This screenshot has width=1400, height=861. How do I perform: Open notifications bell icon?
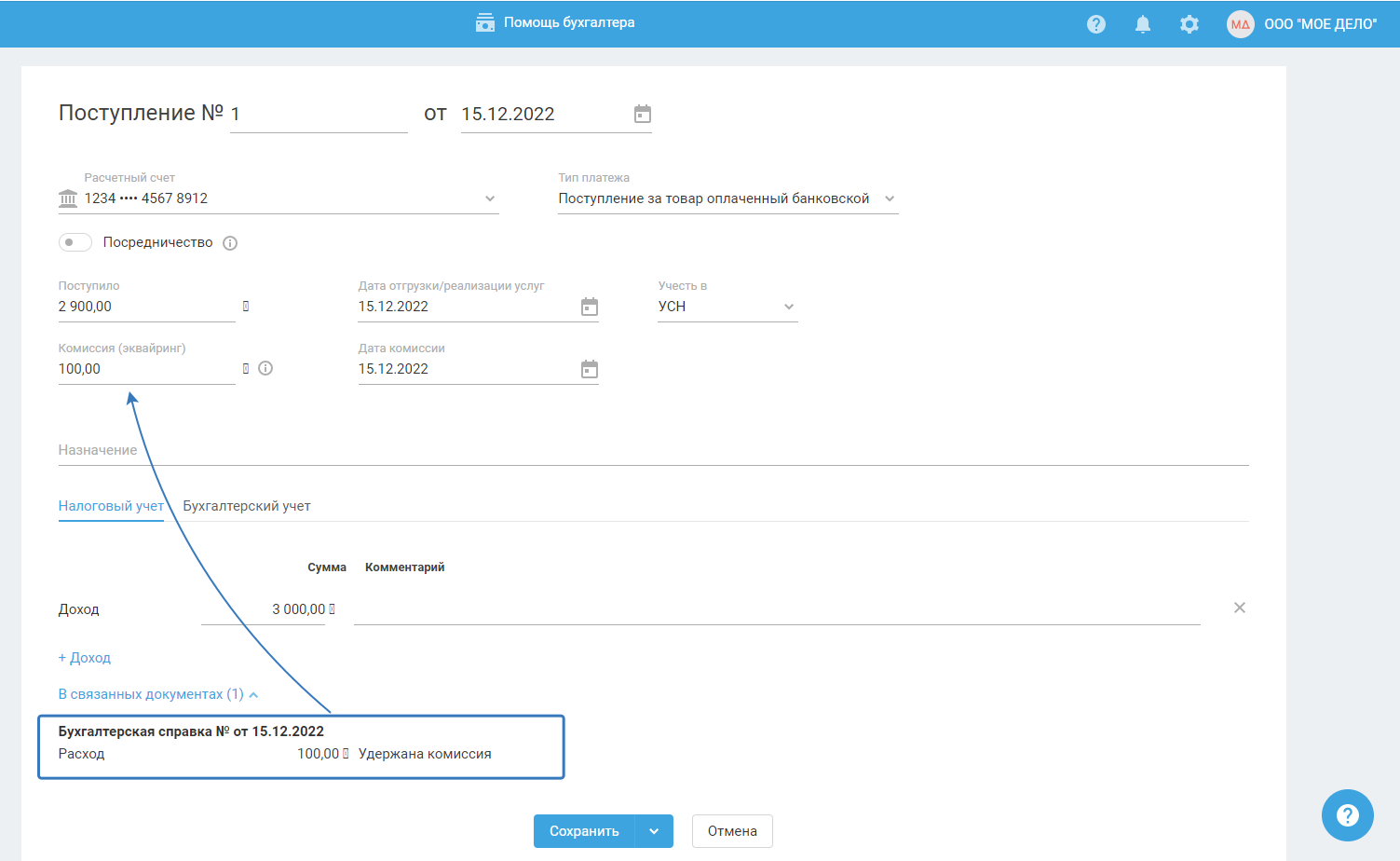pos(1143,24)
